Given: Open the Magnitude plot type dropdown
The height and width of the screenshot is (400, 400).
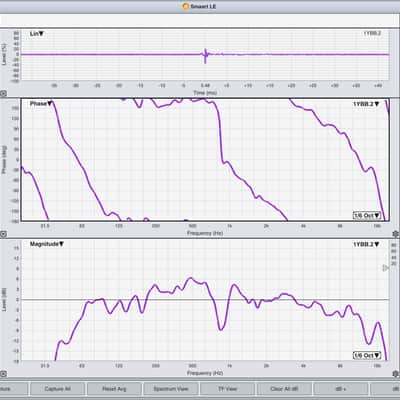Looking at the screenshot, I should point(47,244).
